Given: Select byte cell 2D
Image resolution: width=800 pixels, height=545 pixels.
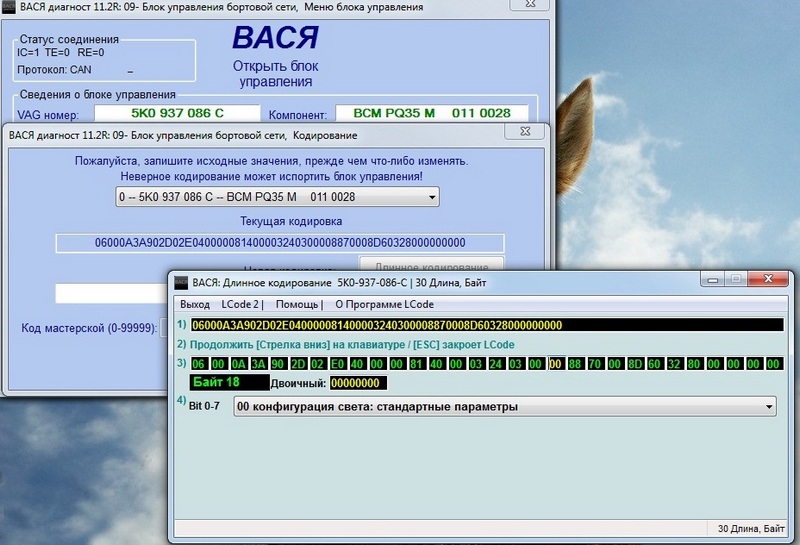Looking at the screenshot, I should [x=298, y=364].
